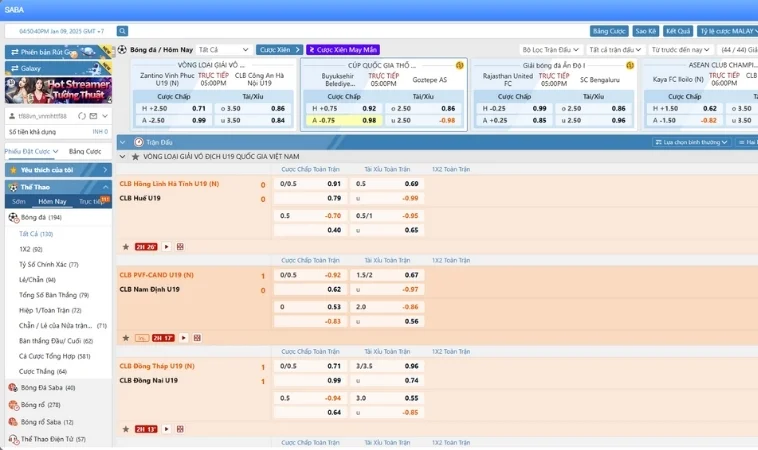
Task: Open statistics grid icon for Đồng Tháp U19 match
Action: tap(179, 428)
